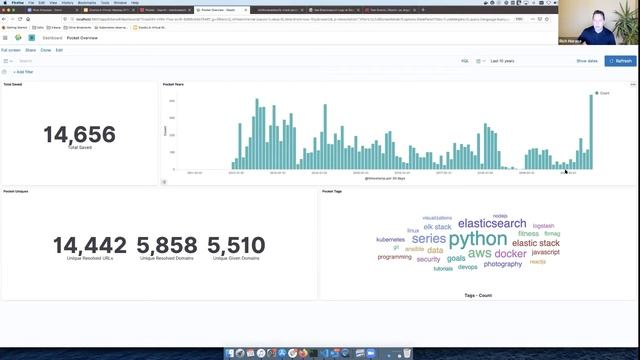
Task: Open the Trash in the Dock
Action: [407, 353]
